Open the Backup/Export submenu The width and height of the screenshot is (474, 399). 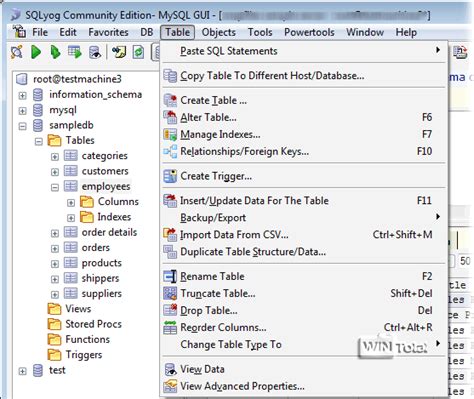[304, 218]
